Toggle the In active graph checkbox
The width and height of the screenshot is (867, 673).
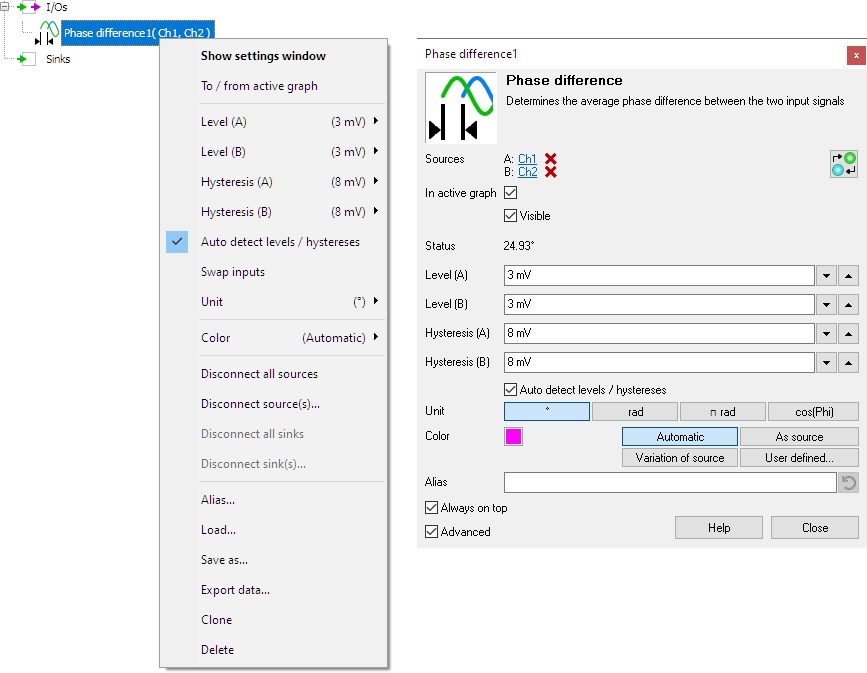511,193
